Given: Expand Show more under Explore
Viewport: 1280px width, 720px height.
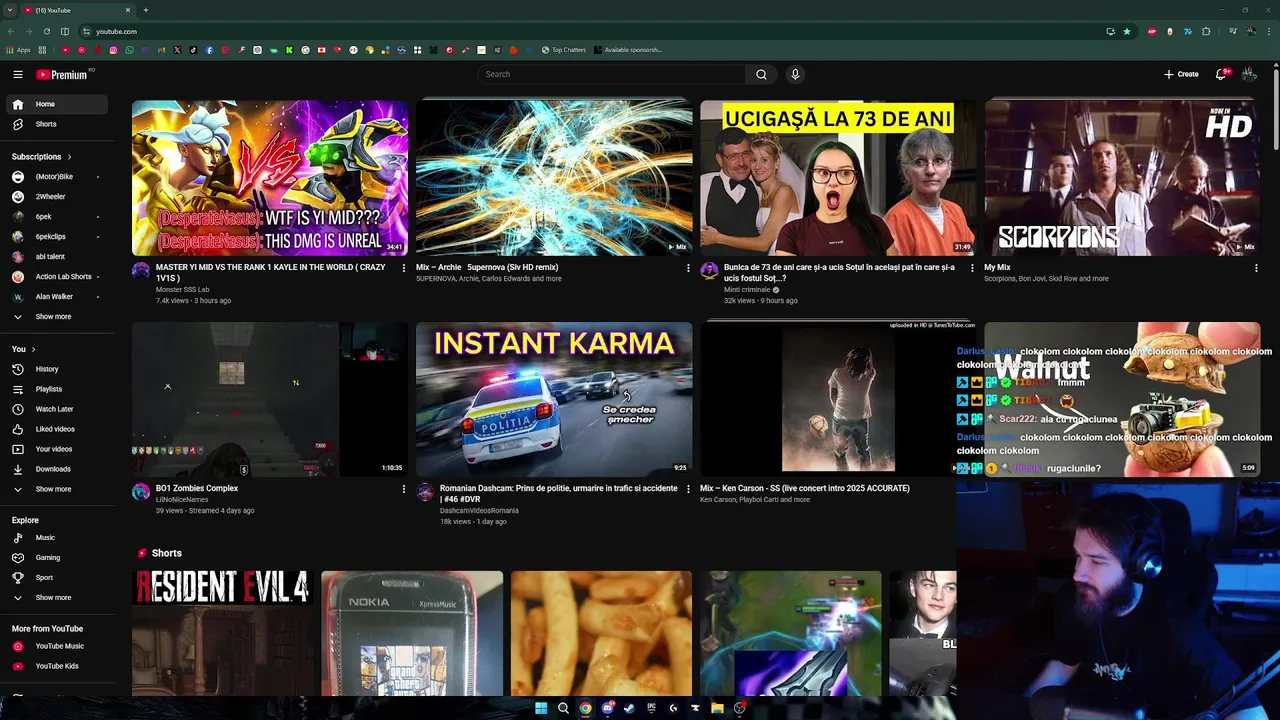Looking at the screenshot, I should point(56,598).
